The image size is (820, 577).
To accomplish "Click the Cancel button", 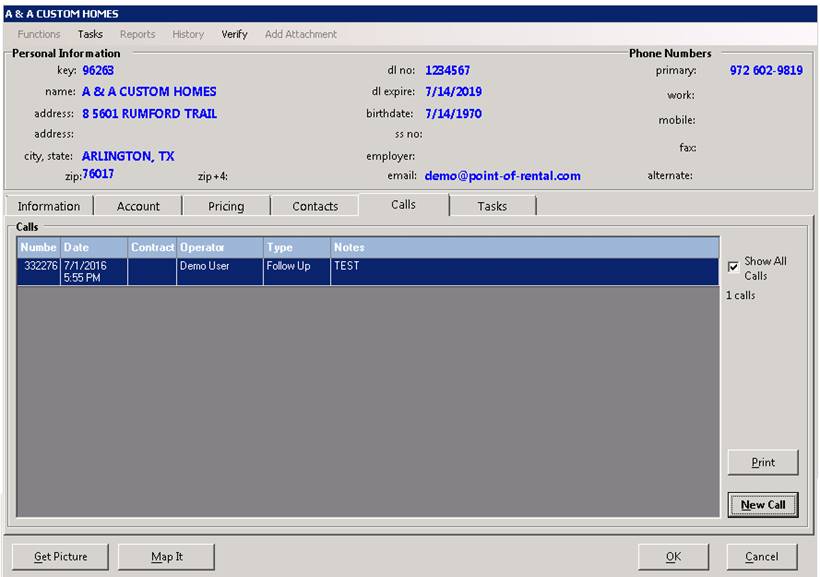I will (x=761, y=557).
